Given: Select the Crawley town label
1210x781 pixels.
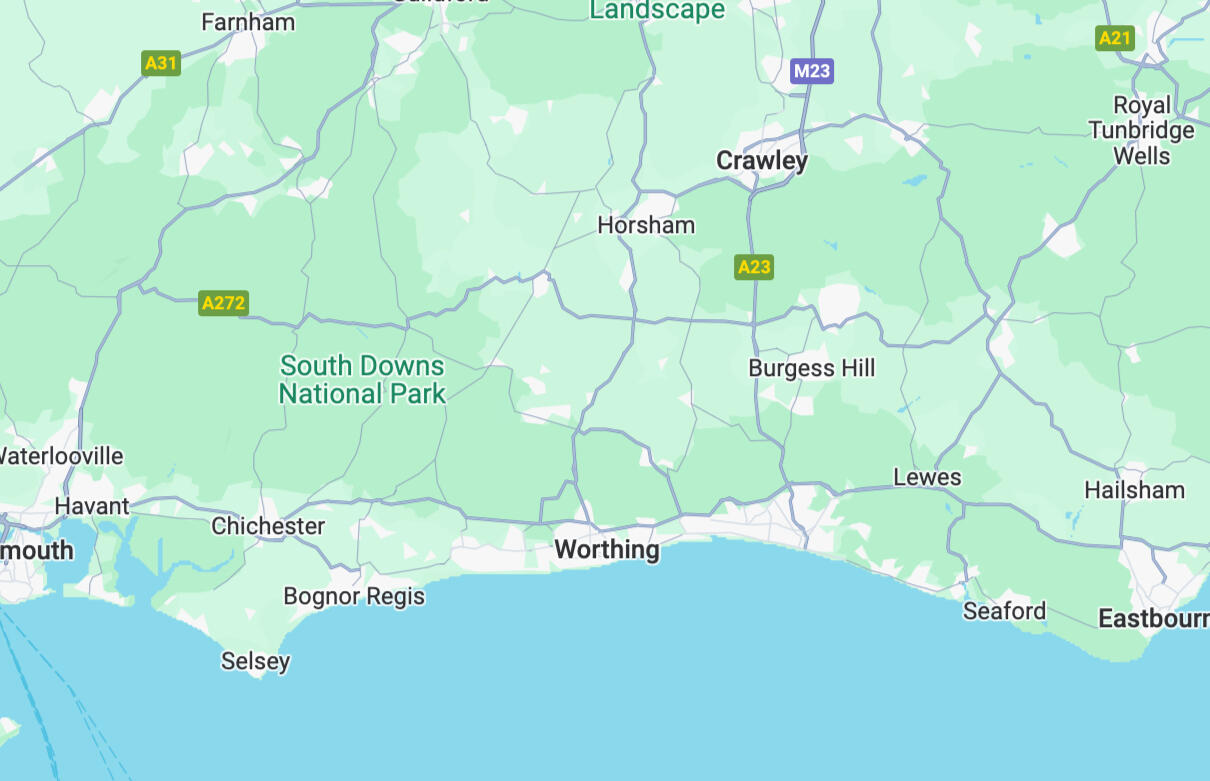Looking at the screenshot, I should pos(762,160).
